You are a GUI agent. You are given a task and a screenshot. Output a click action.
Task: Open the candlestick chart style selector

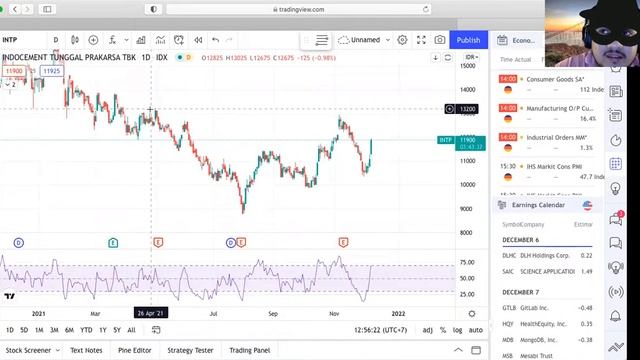pos(75,40)
